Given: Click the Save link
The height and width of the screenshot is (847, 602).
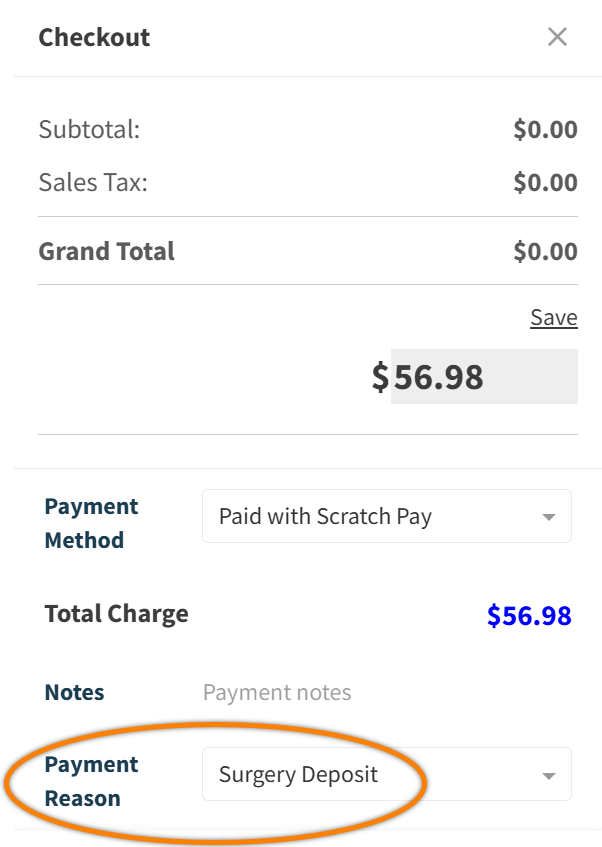Looking at the screenshot, I should [553, 317].
